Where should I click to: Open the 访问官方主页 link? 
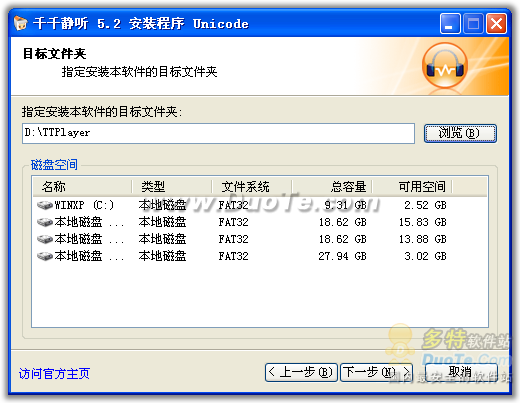point(54,374)
